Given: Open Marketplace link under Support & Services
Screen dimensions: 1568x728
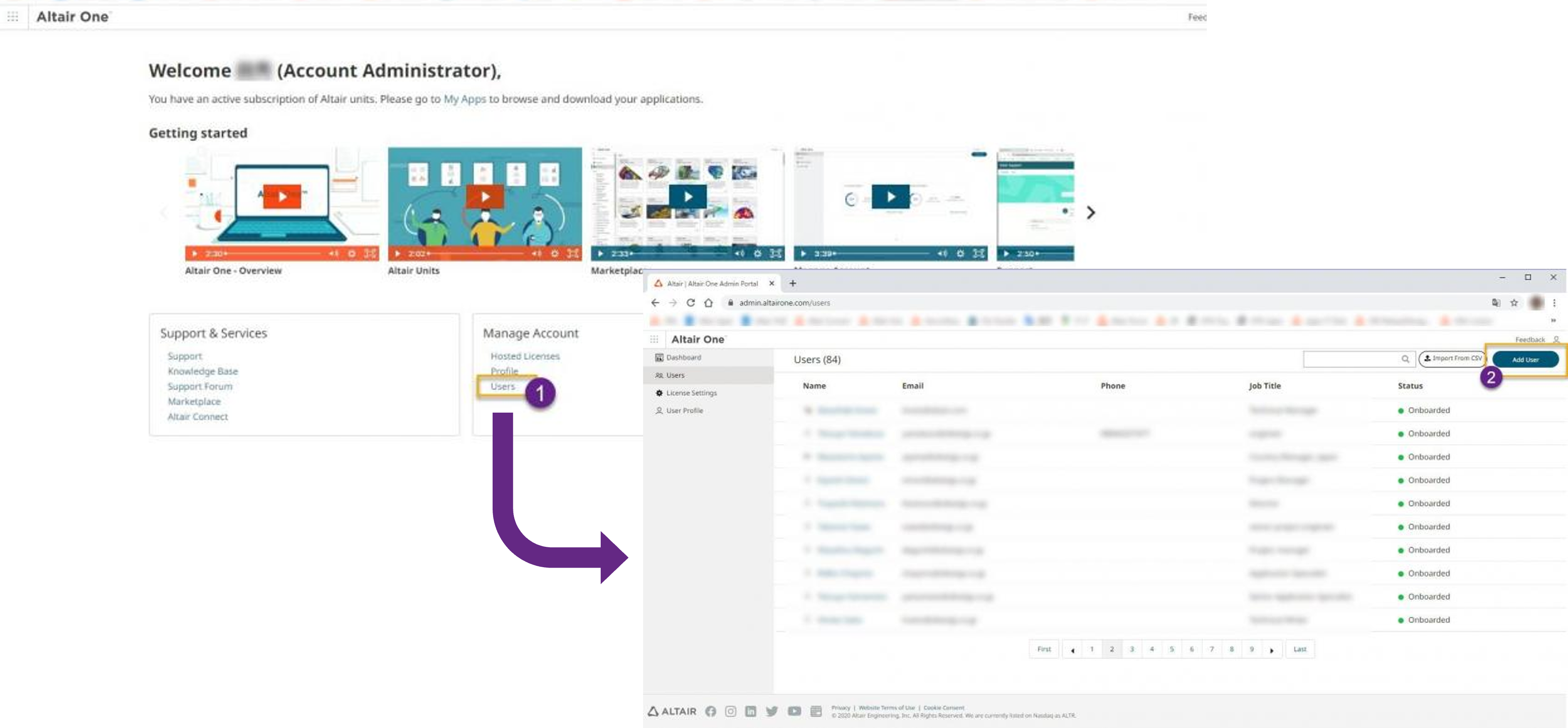Looking at the screenshot, I should [x=194, y=402].
